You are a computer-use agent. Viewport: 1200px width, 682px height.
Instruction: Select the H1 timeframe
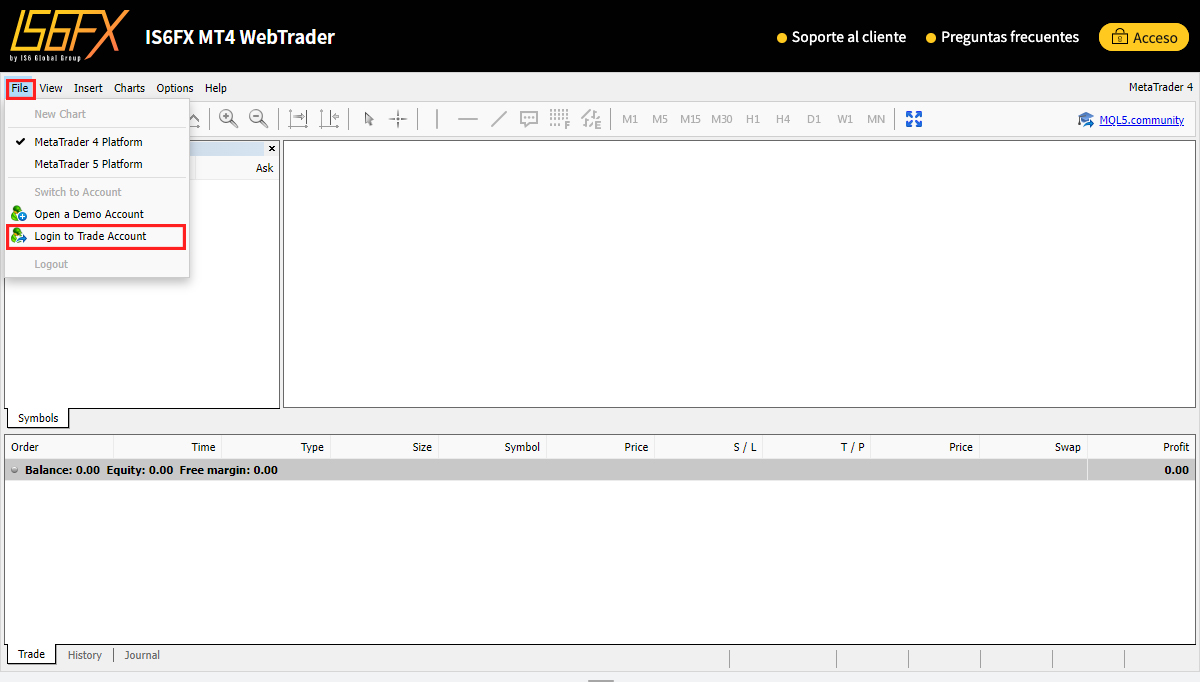pos(753,119)
